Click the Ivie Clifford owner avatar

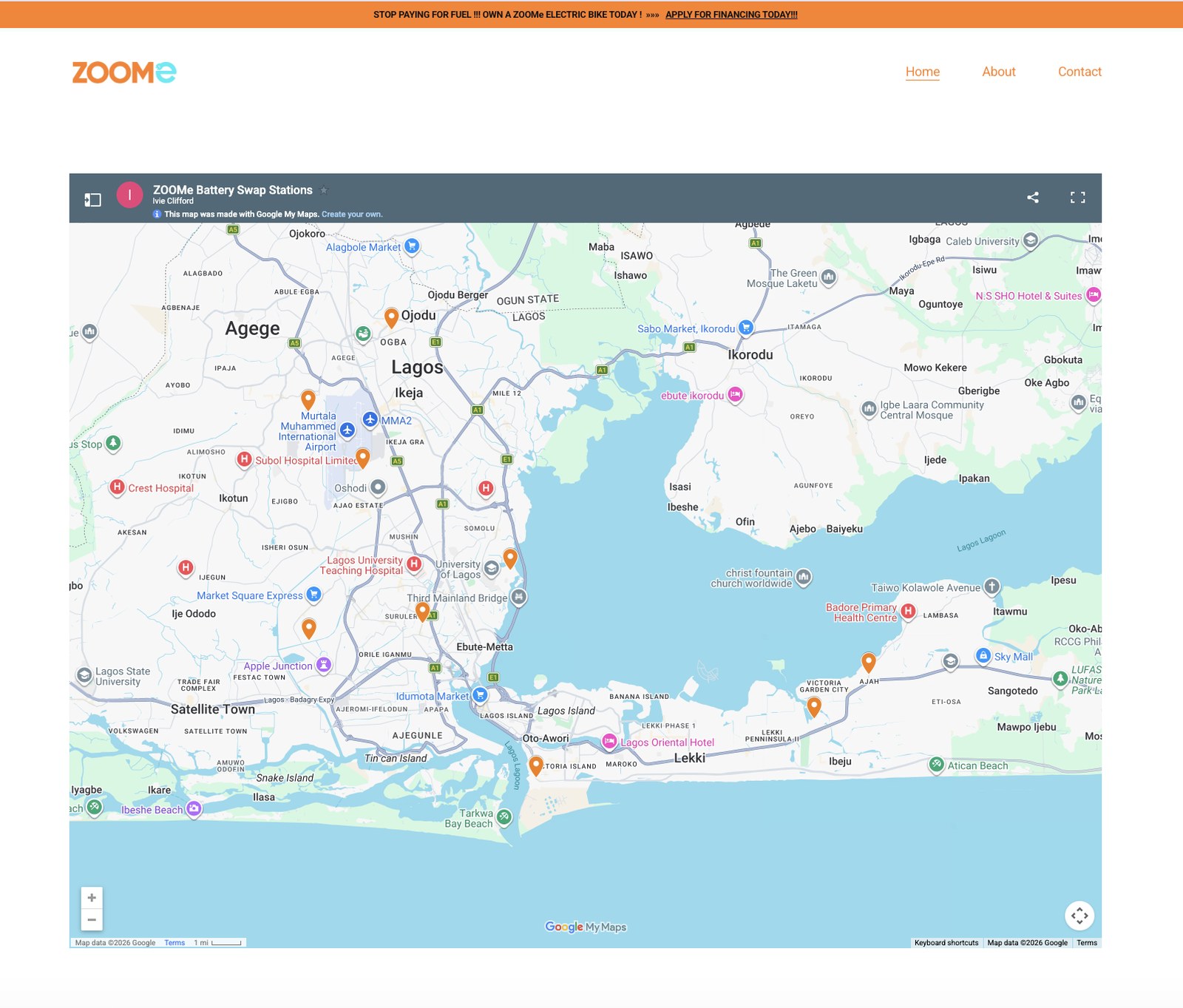pyautogui.click(x=129, y=195)
